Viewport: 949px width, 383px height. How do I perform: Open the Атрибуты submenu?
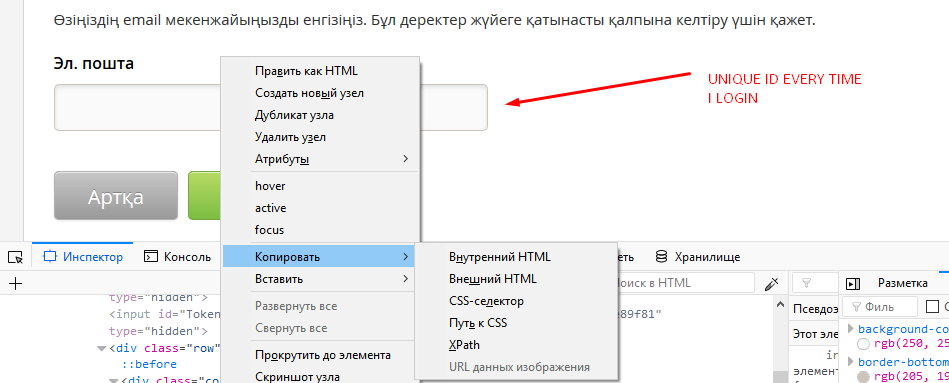coord(321,159)
